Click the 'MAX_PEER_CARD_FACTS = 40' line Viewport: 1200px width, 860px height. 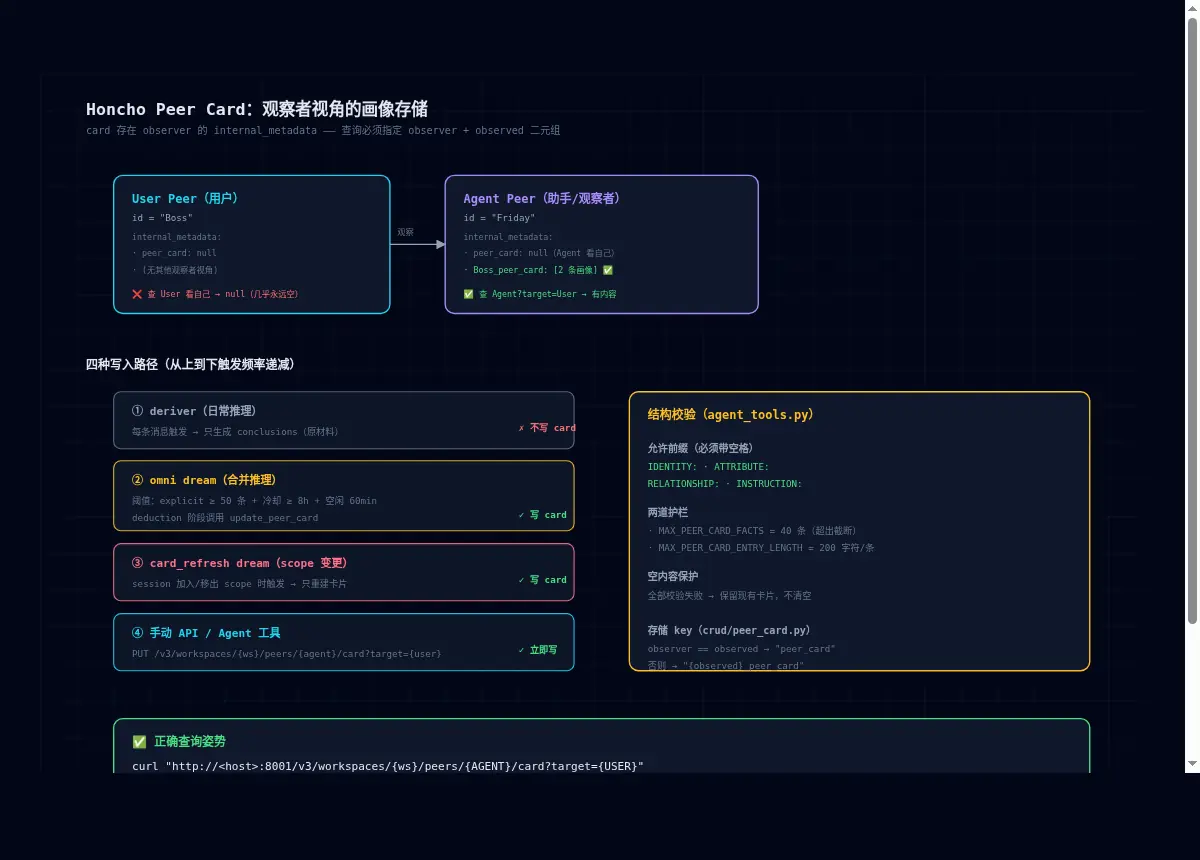[752, 531]
